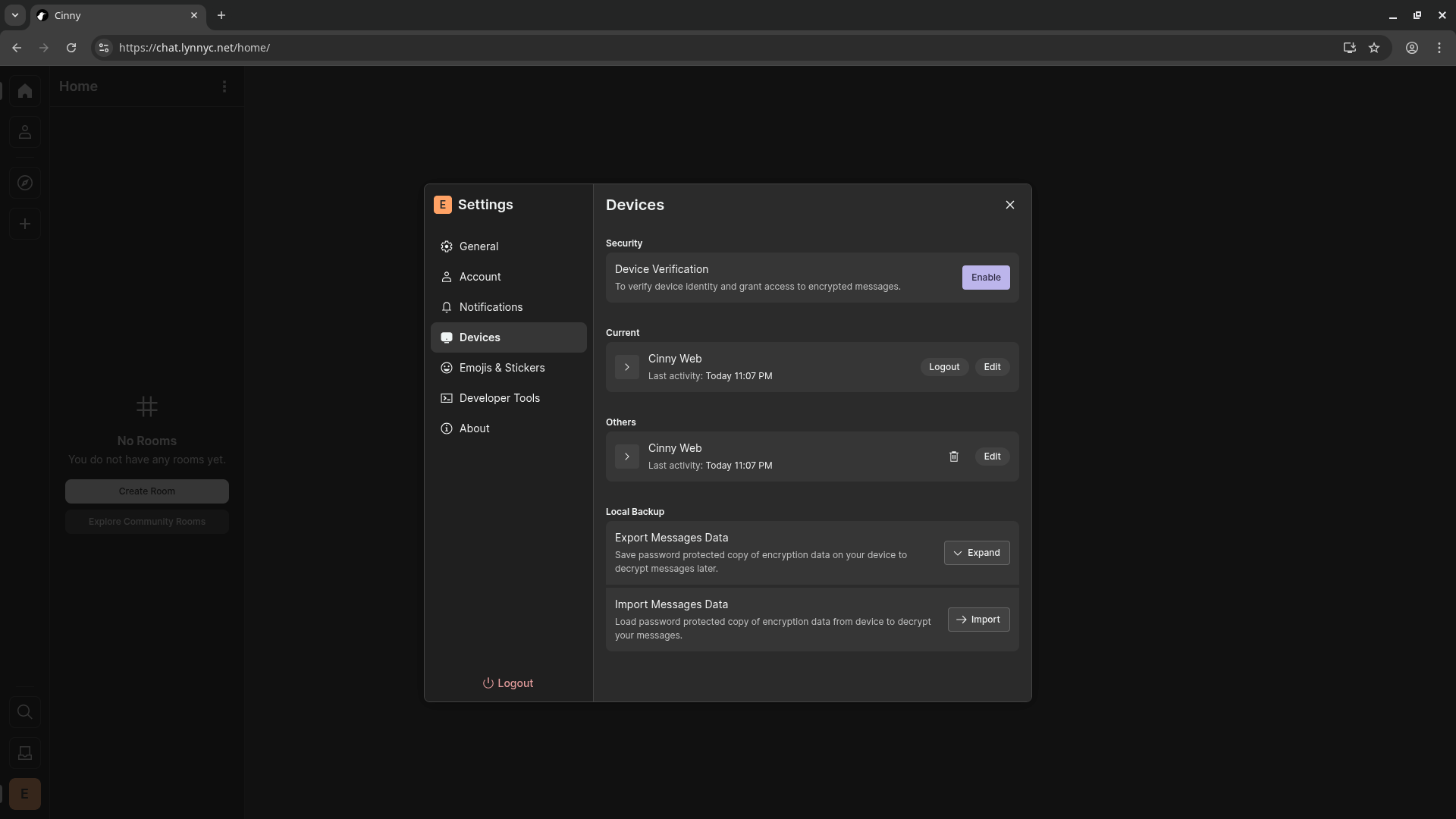The height and width of the screenshot is (819, 1456).
Task: Click the Local Backup section heading
Action: click(x=635, y=512)
